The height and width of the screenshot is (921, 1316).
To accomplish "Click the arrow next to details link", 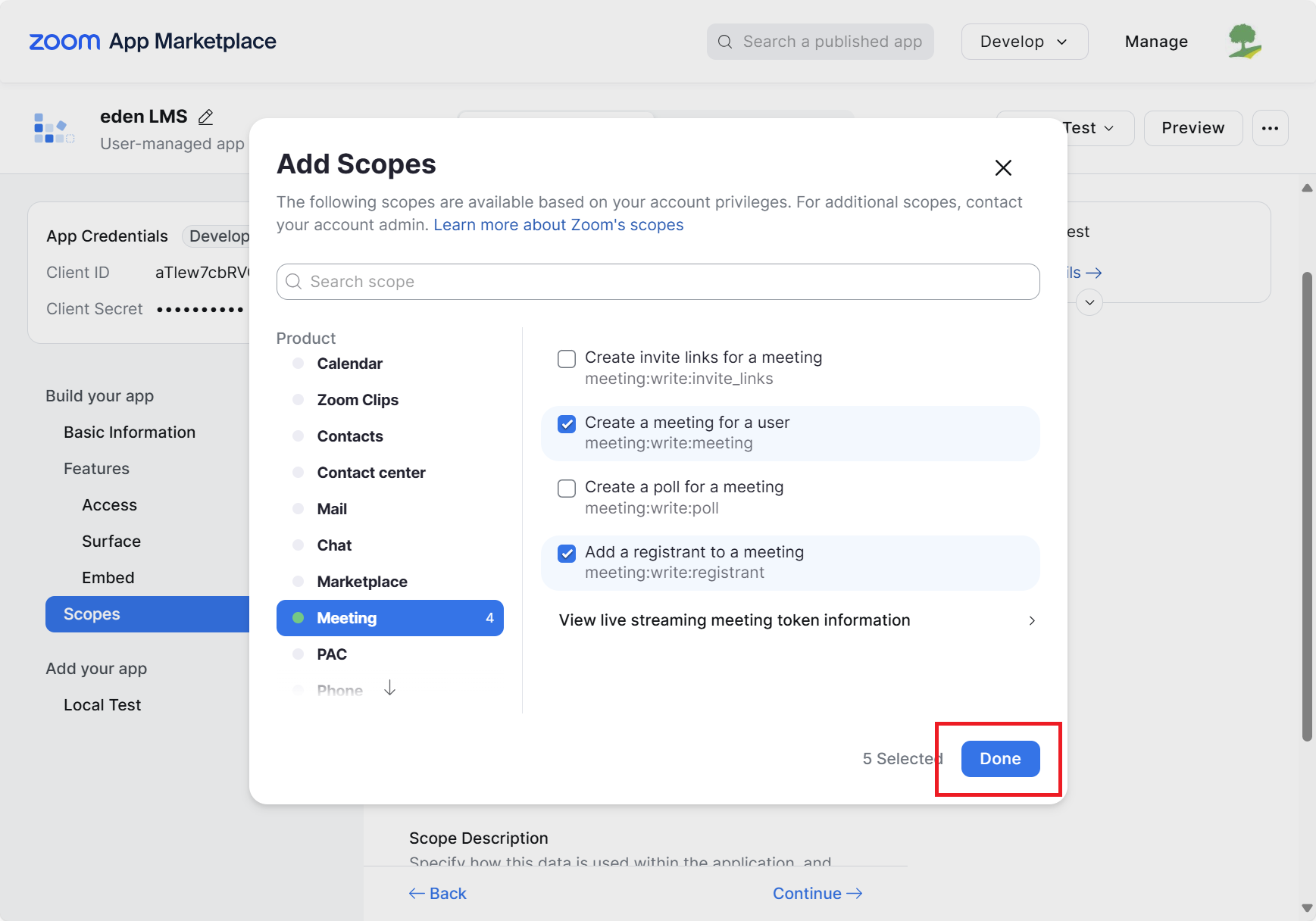I will click(x=1094, y=273).
